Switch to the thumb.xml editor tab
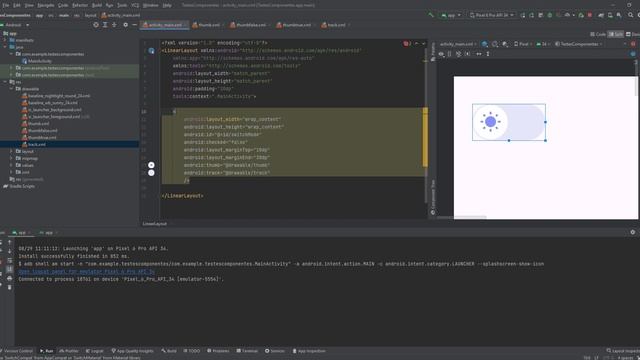The height and width of the screenshot is (360, 640). coord(206,25)
